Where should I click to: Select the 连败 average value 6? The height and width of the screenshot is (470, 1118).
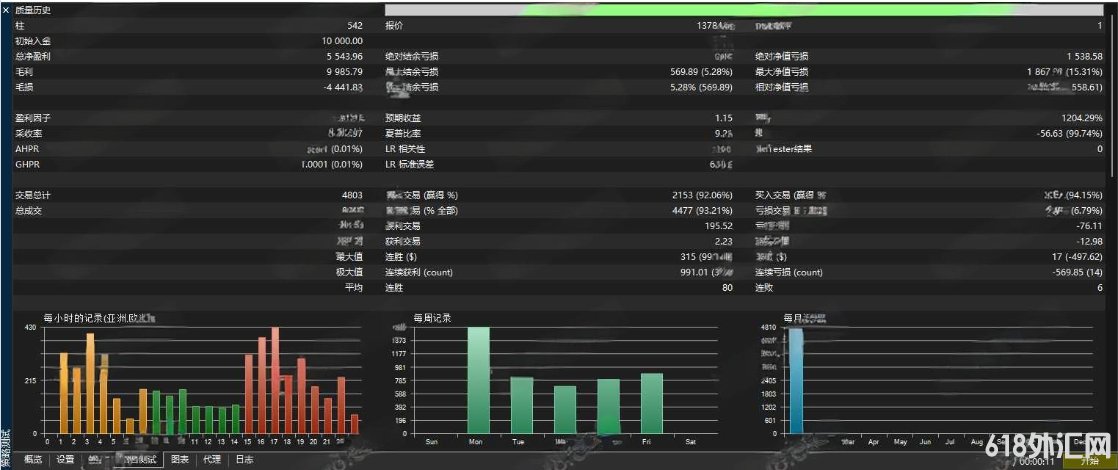[1100, 288]
